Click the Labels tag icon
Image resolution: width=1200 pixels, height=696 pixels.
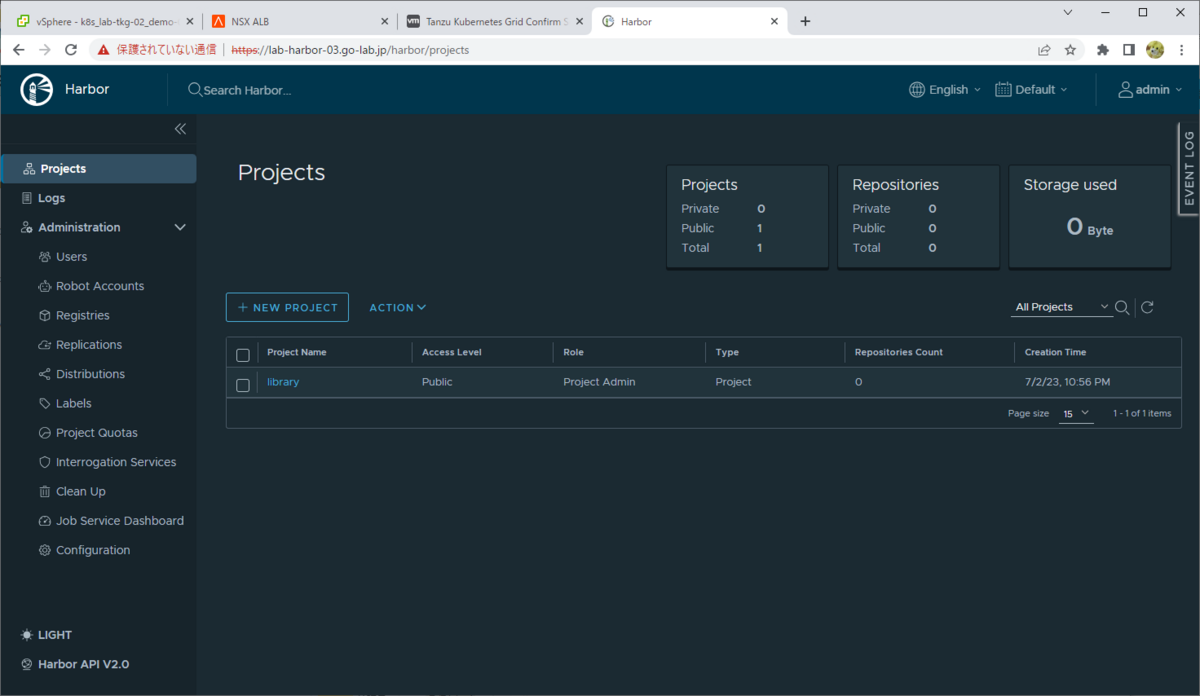45,403
